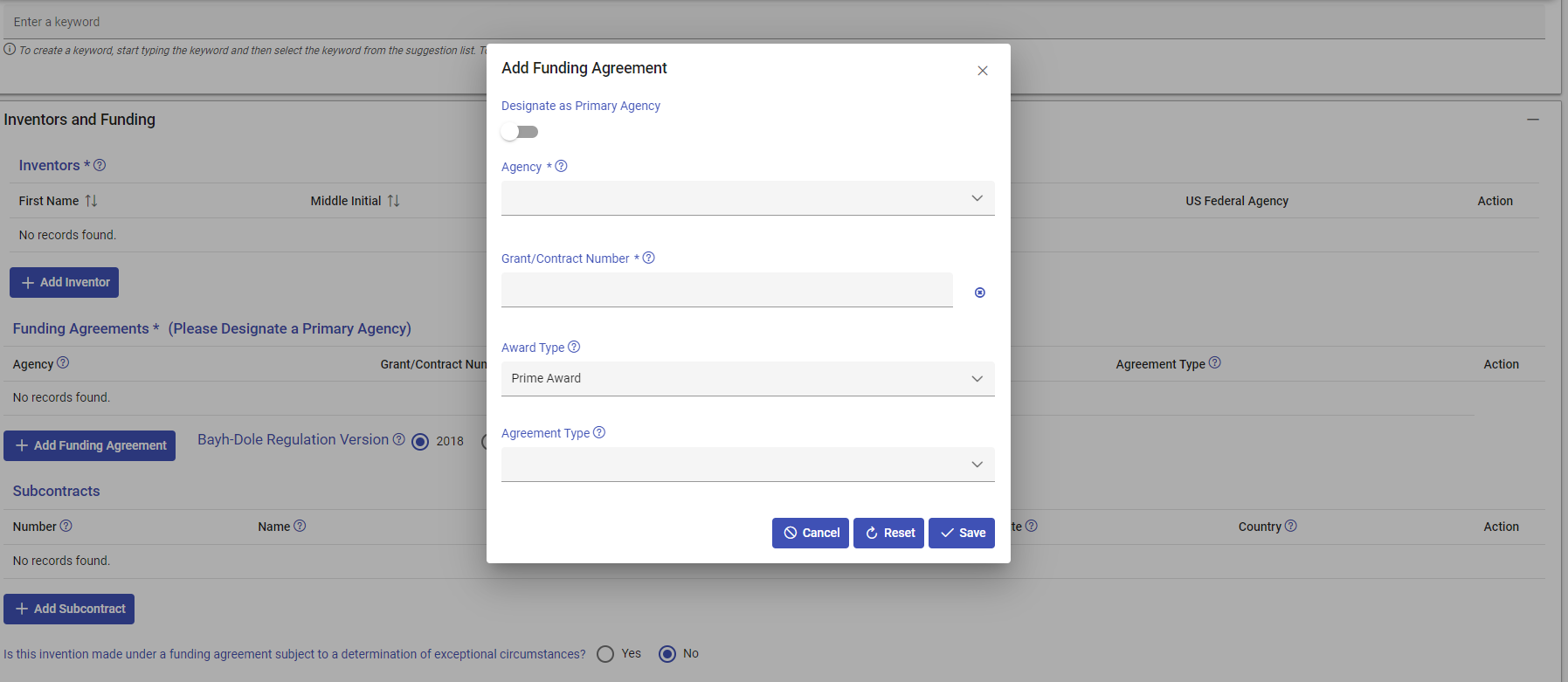Sort inventors by First Name
Screen dimensions: 1568x682
pyautogui.click(x=91, y=201)
